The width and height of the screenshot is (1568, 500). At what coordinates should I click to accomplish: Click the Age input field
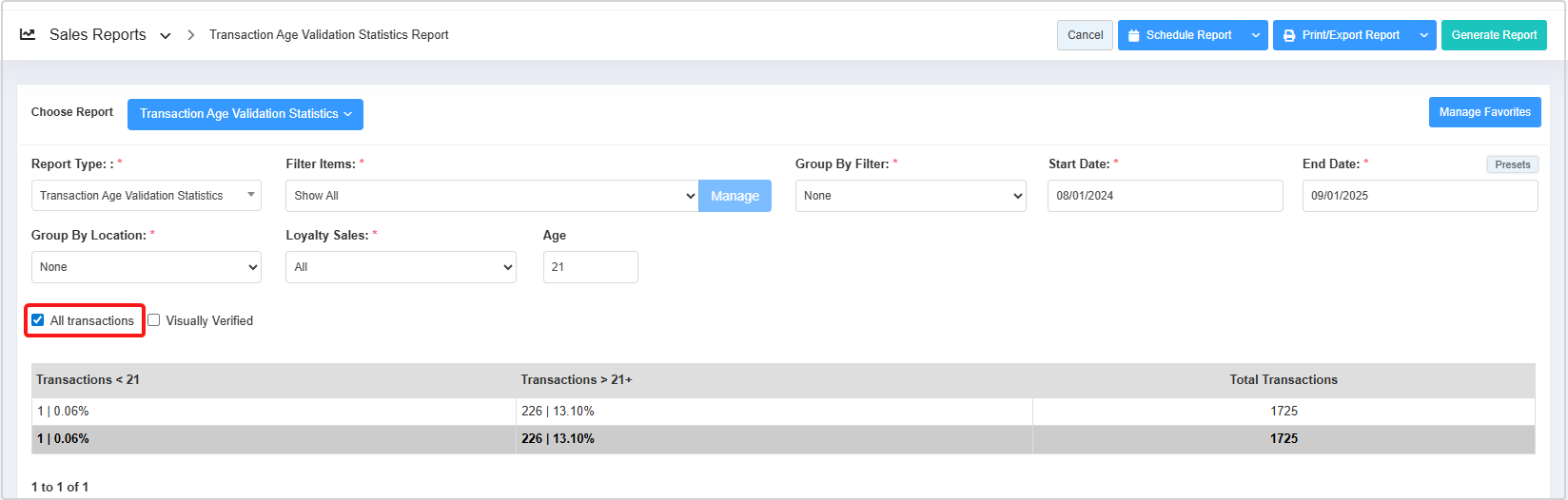590,267
